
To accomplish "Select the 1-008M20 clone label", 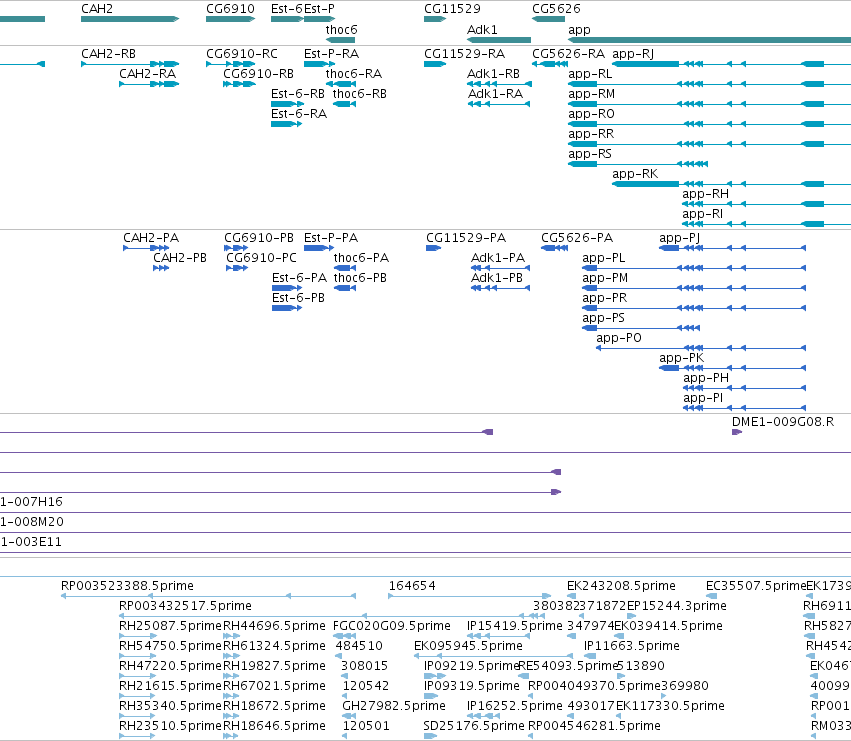I will tap(32, 522).
